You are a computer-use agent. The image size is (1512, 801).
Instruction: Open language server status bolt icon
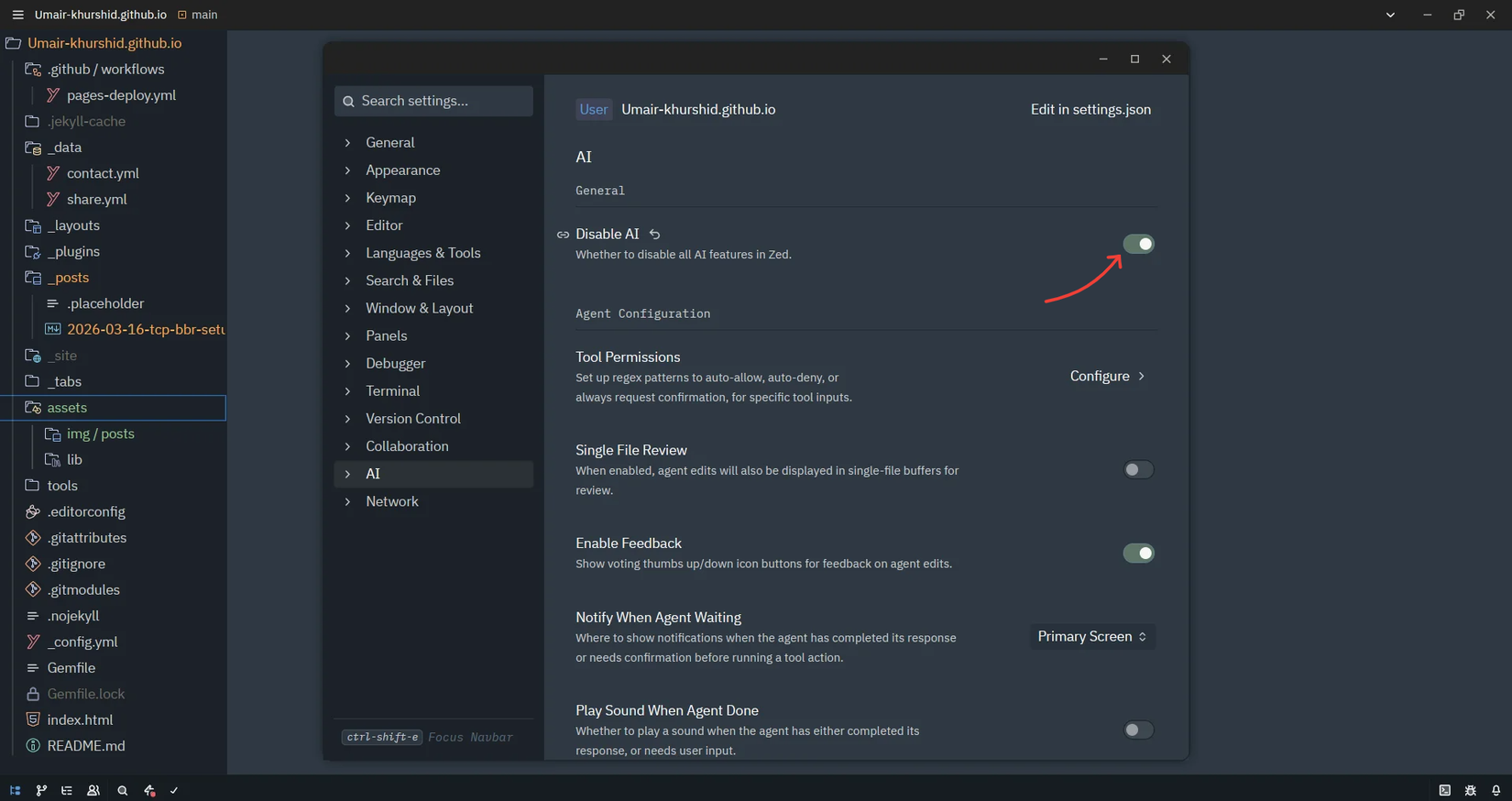coord(149,790)
